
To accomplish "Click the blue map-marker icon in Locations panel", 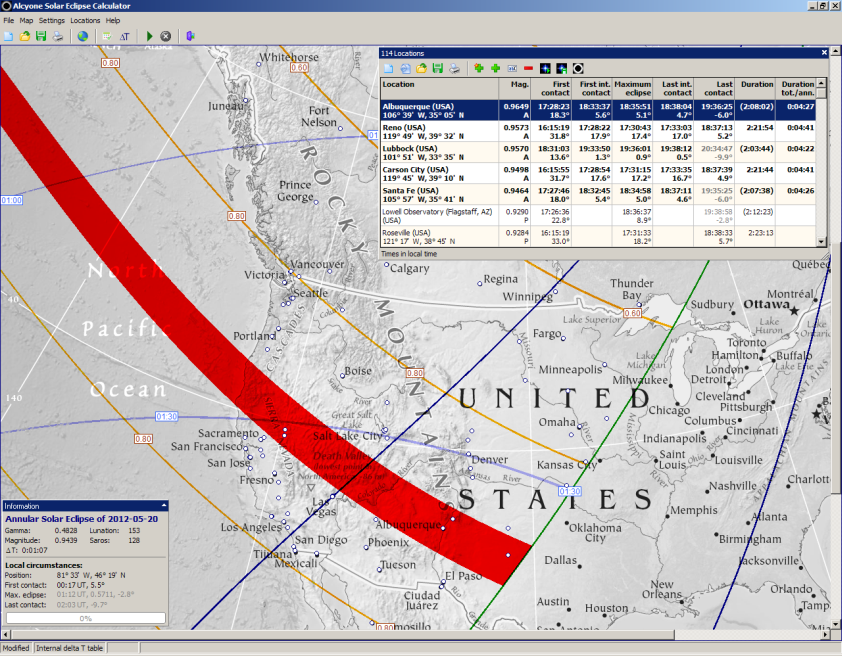I will pos(545,68).
